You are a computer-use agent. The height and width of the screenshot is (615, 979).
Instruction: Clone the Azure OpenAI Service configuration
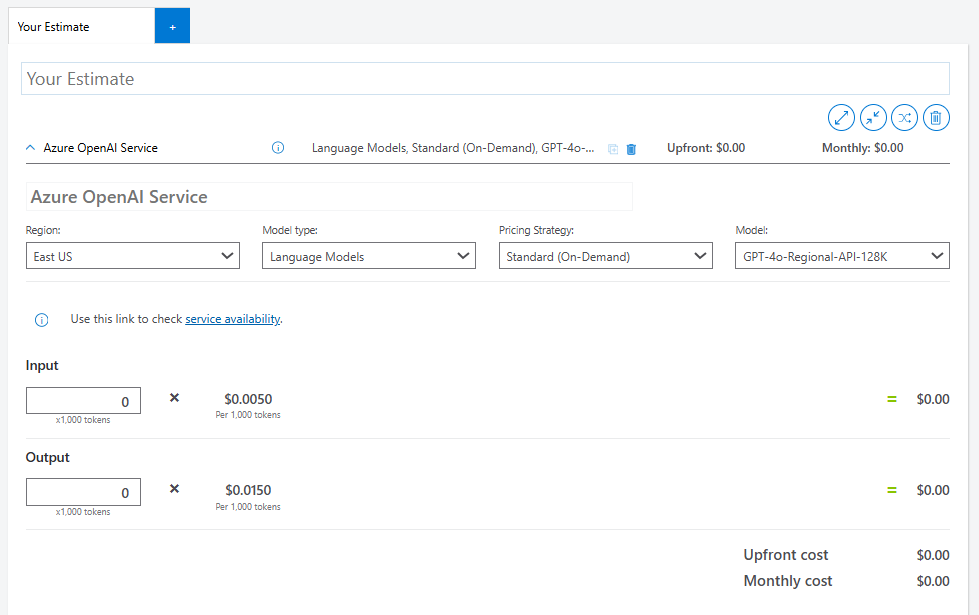[x=612, y=148]
